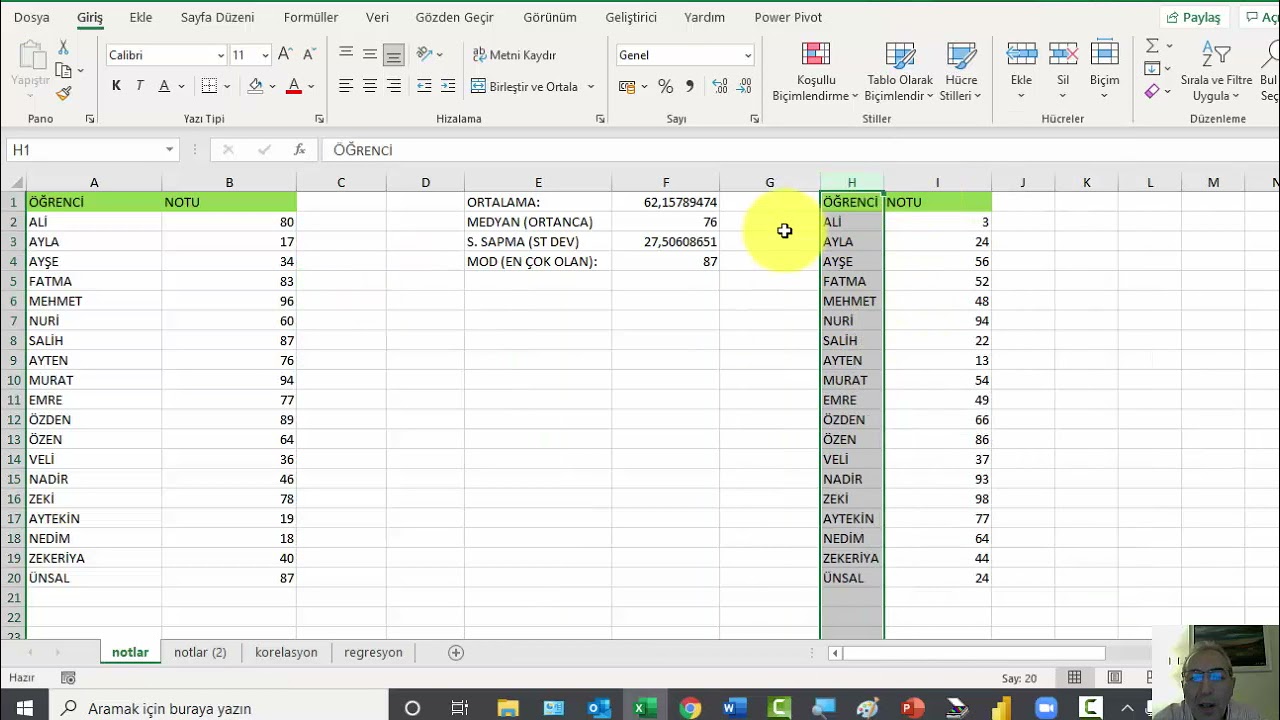Click the Borders icon
Viewport: 1280px width, 720px height.
(x=209, y=86)
